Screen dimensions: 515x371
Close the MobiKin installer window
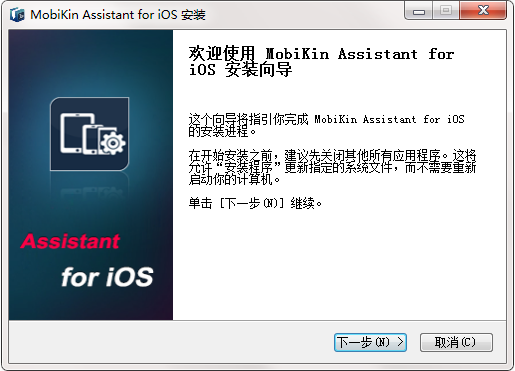[x=483, y=11]
